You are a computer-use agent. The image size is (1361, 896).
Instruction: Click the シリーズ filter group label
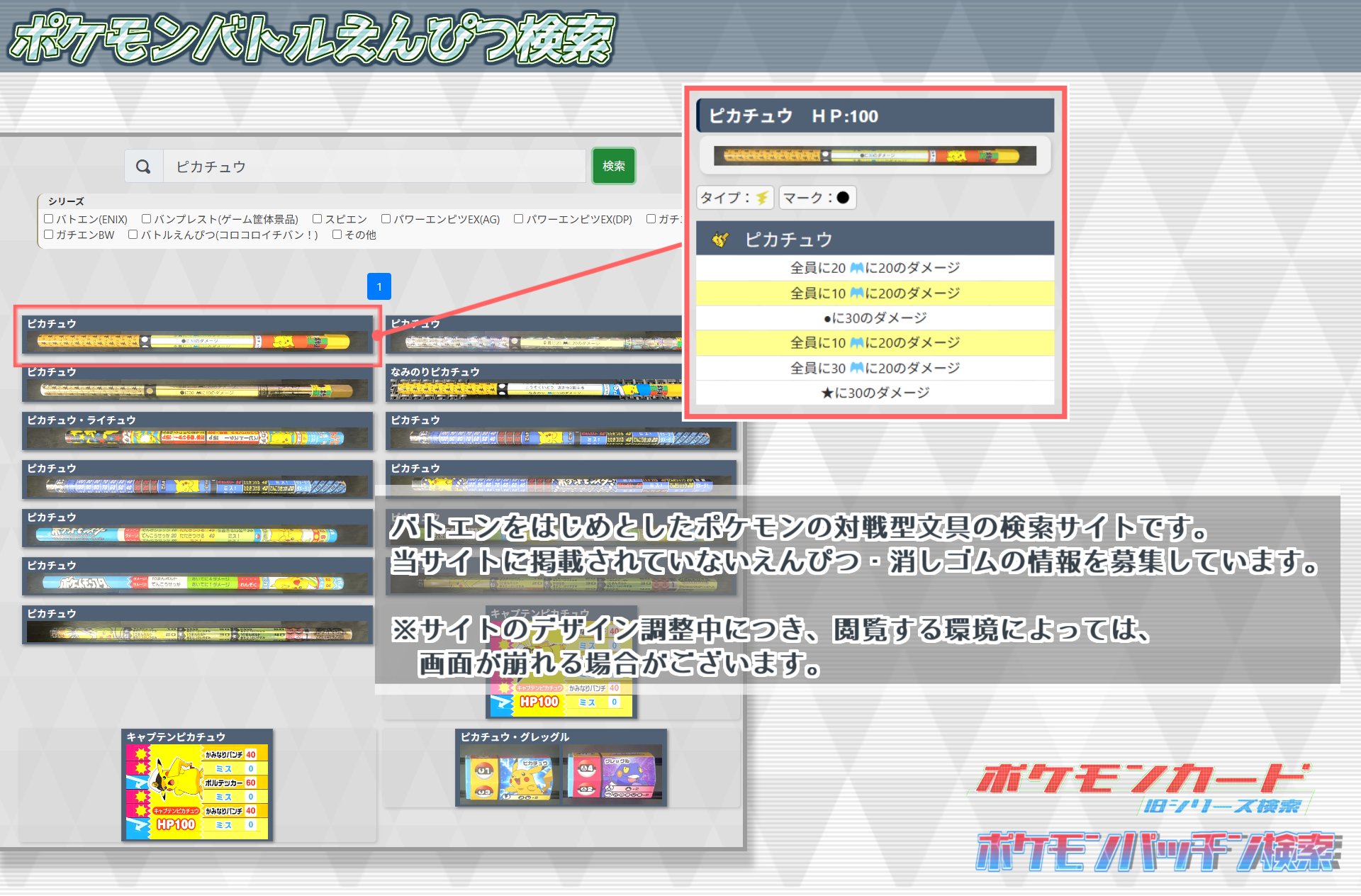(x=66, y=201)
